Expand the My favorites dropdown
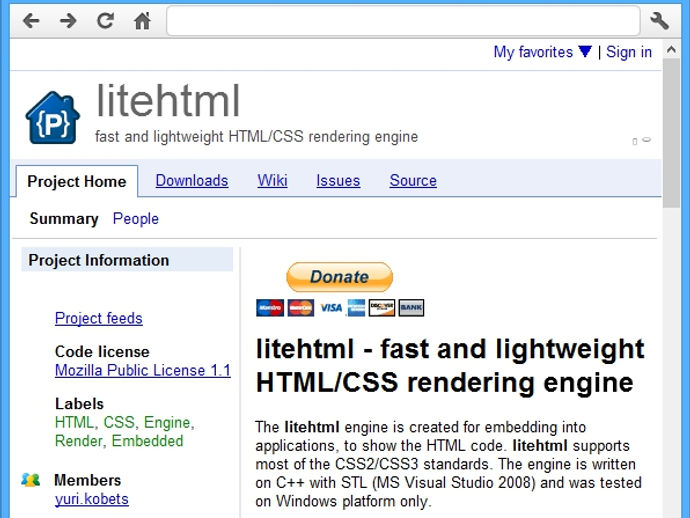The height and width of the screenshot is (518, 690). [x=543, y=52]
